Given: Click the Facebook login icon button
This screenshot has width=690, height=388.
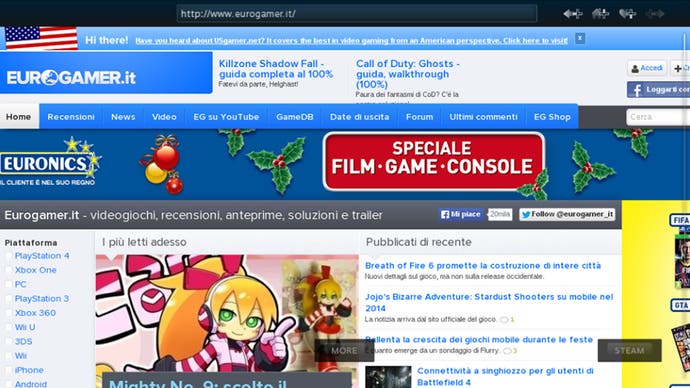Looking at the screenshot, I should [x=658, y=90].
